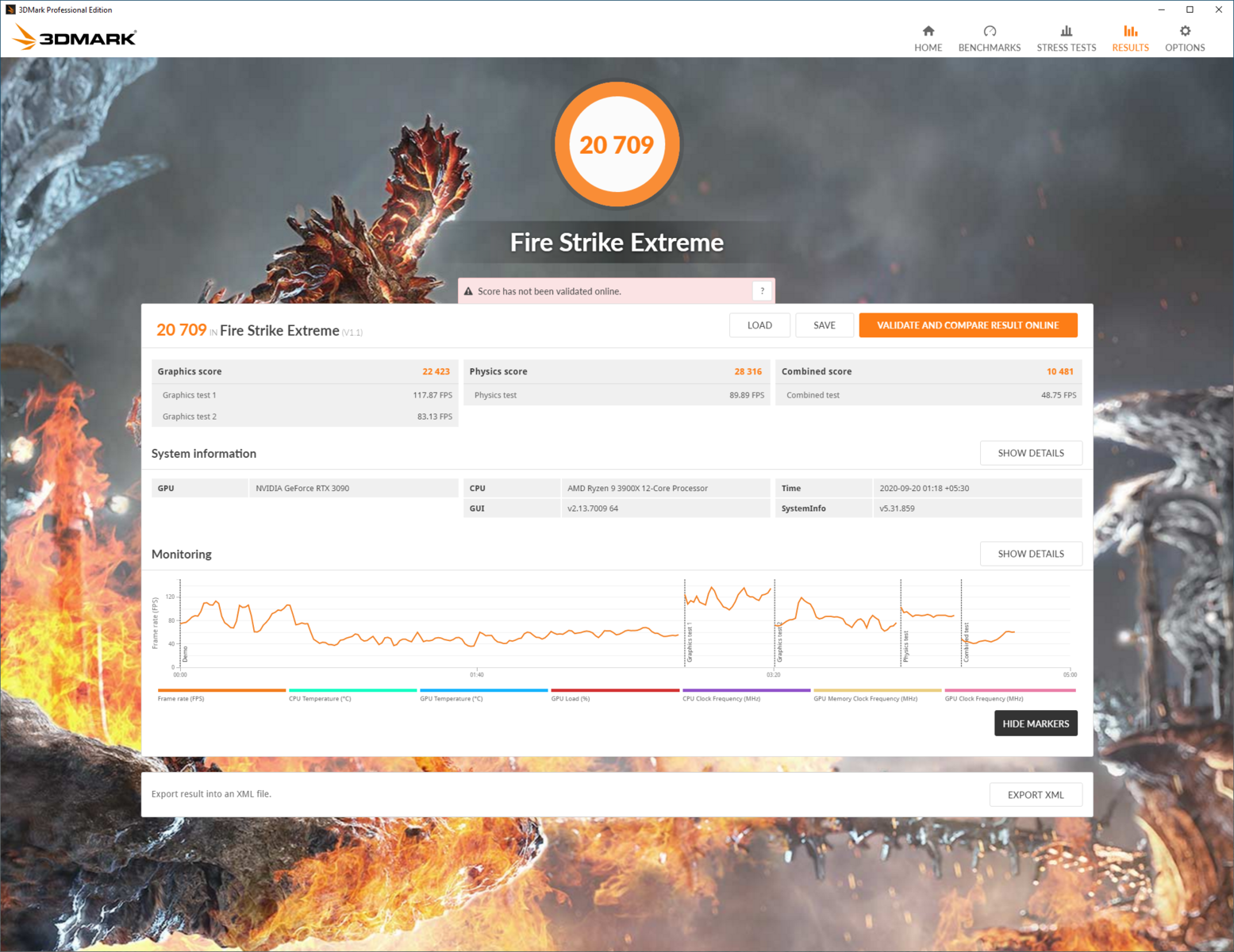Validate and compare result online
This screenshot has width=1234, height=952.
click(x=968, y=325)
